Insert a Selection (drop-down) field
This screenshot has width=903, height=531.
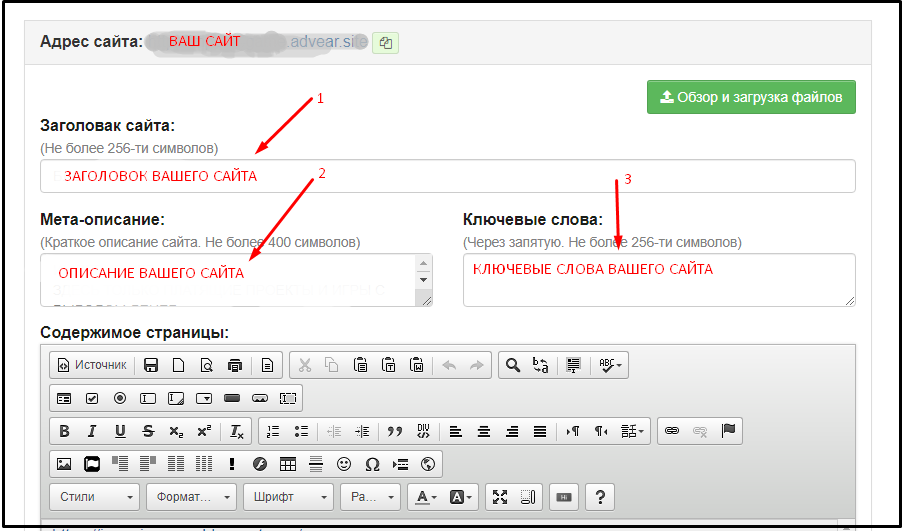pyautogui.click(x=204, y=399)
